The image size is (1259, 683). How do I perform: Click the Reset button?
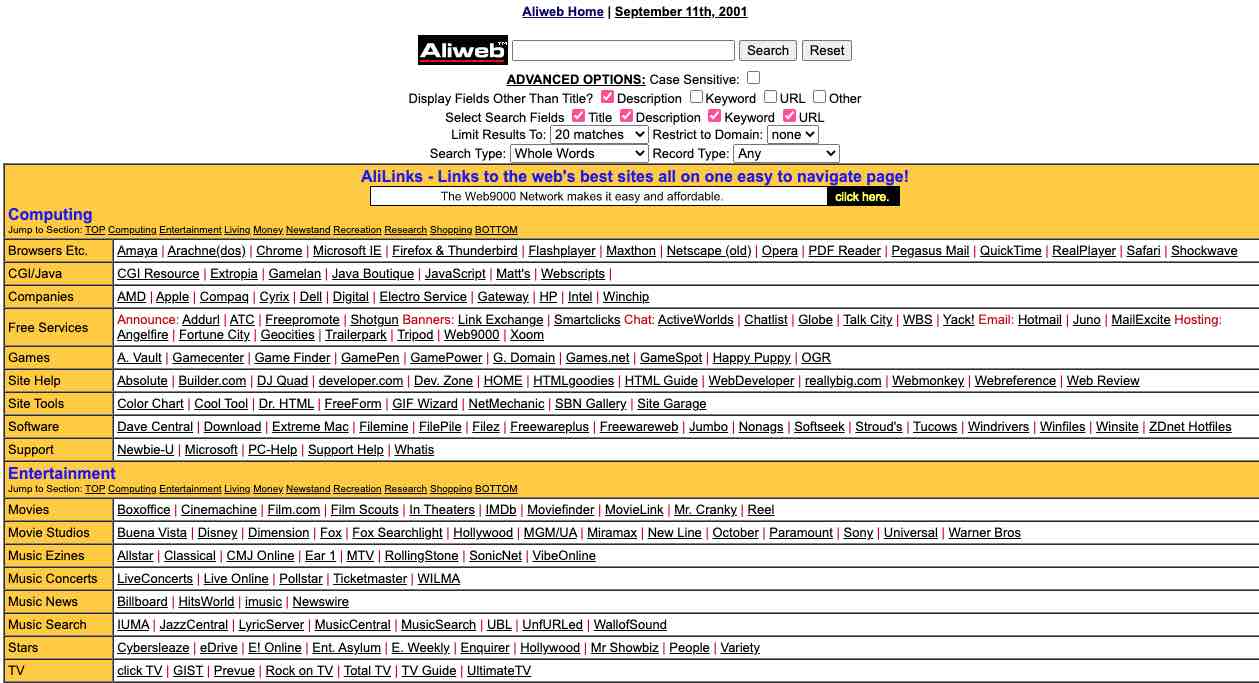827,50
